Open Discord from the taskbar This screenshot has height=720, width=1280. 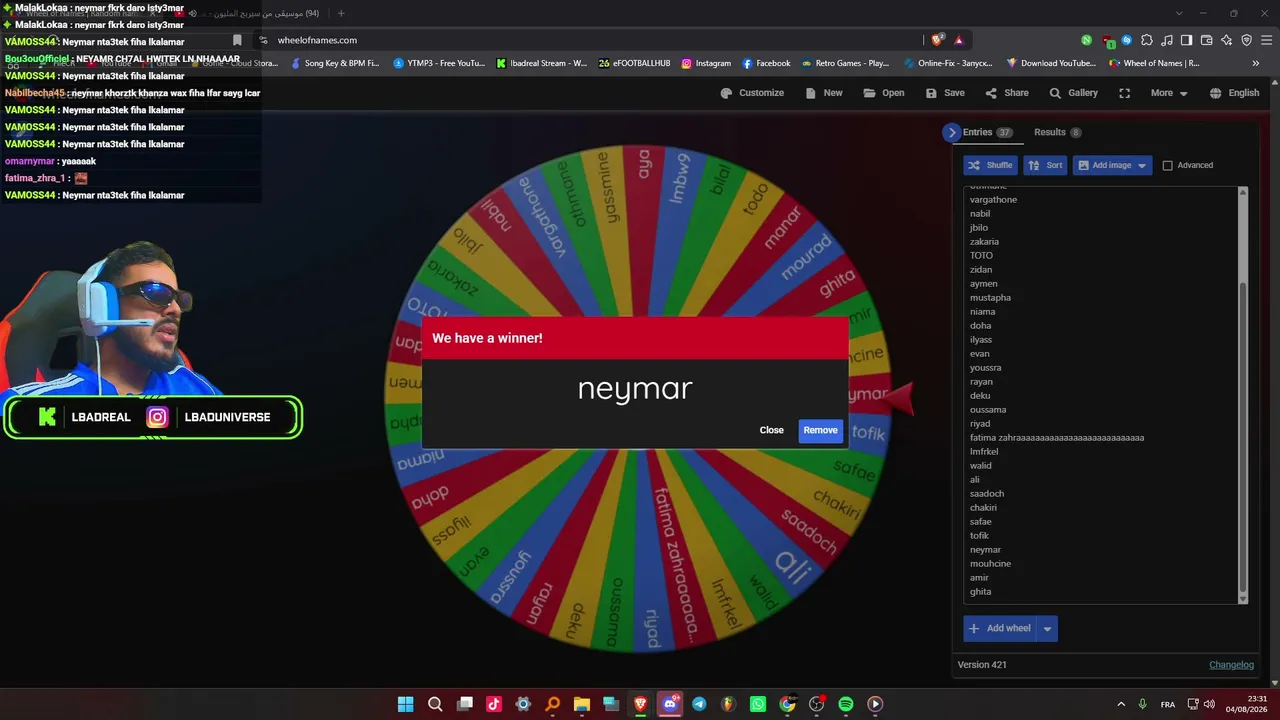click(x=670, y=704)
